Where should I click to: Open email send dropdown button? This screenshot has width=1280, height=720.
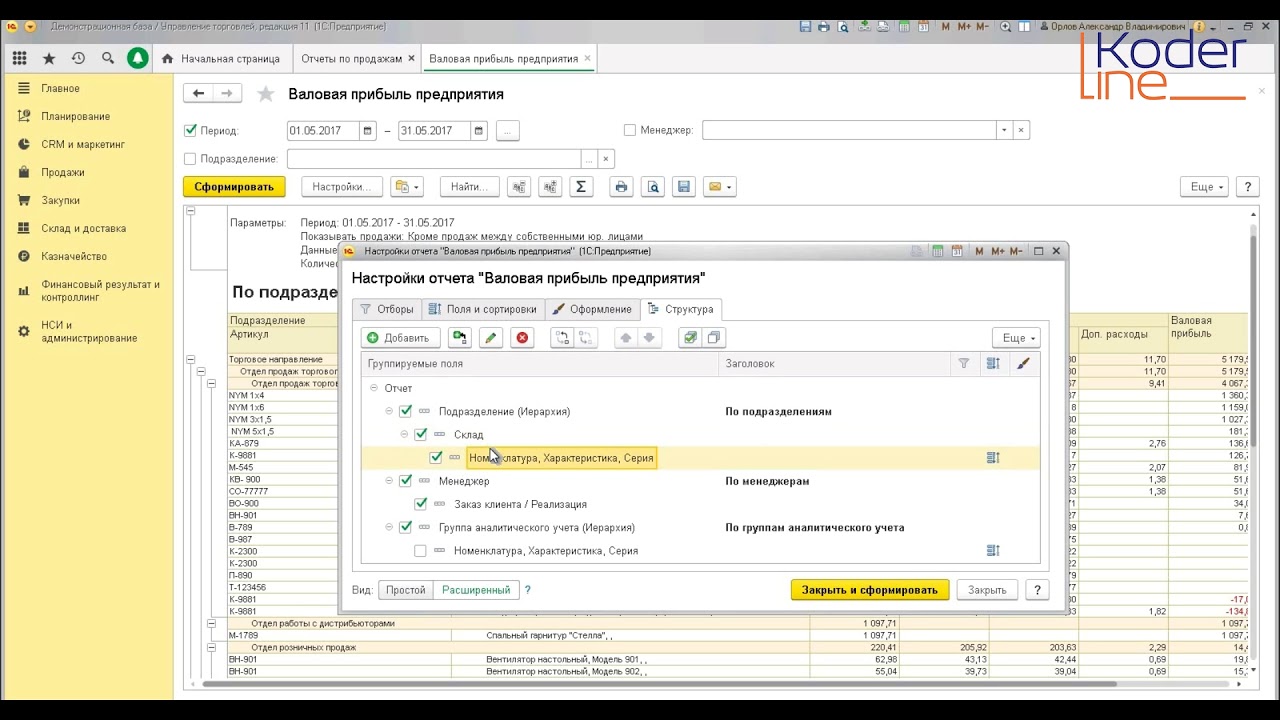point(719,187)
